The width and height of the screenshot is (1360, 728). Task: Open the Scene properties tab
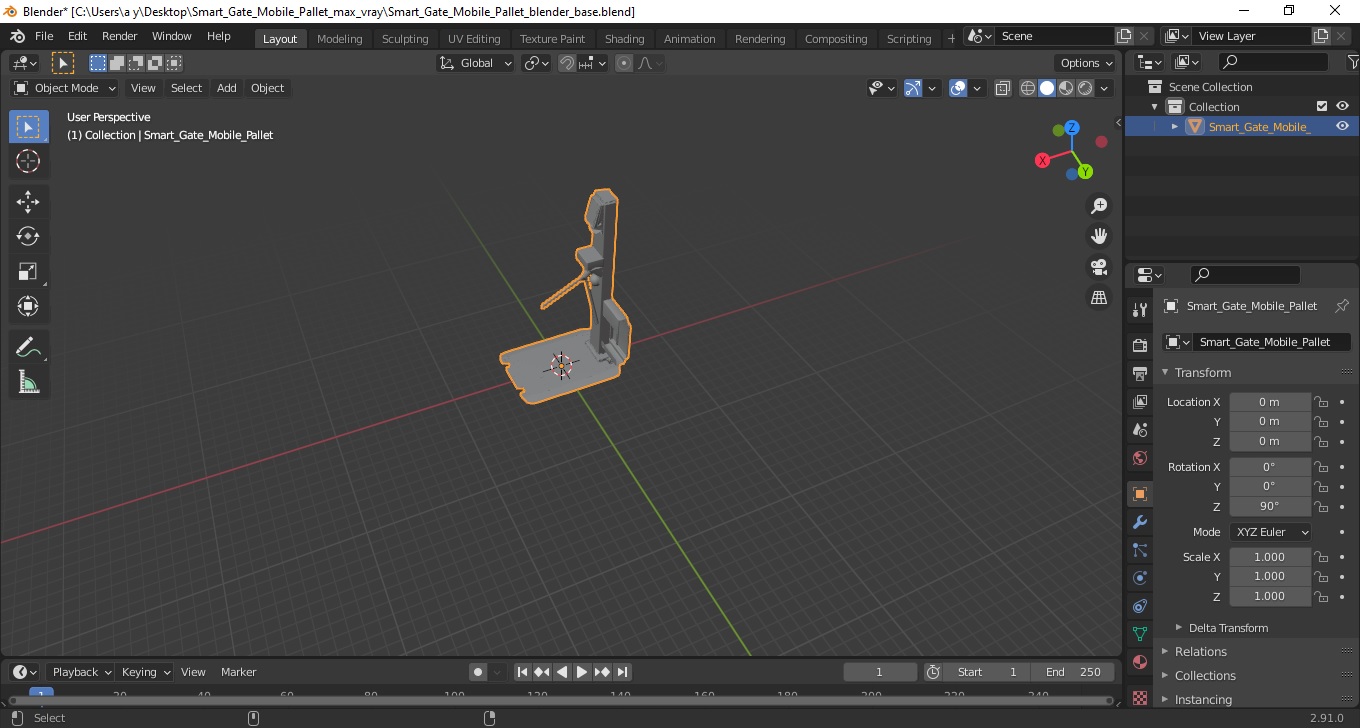1139,430
